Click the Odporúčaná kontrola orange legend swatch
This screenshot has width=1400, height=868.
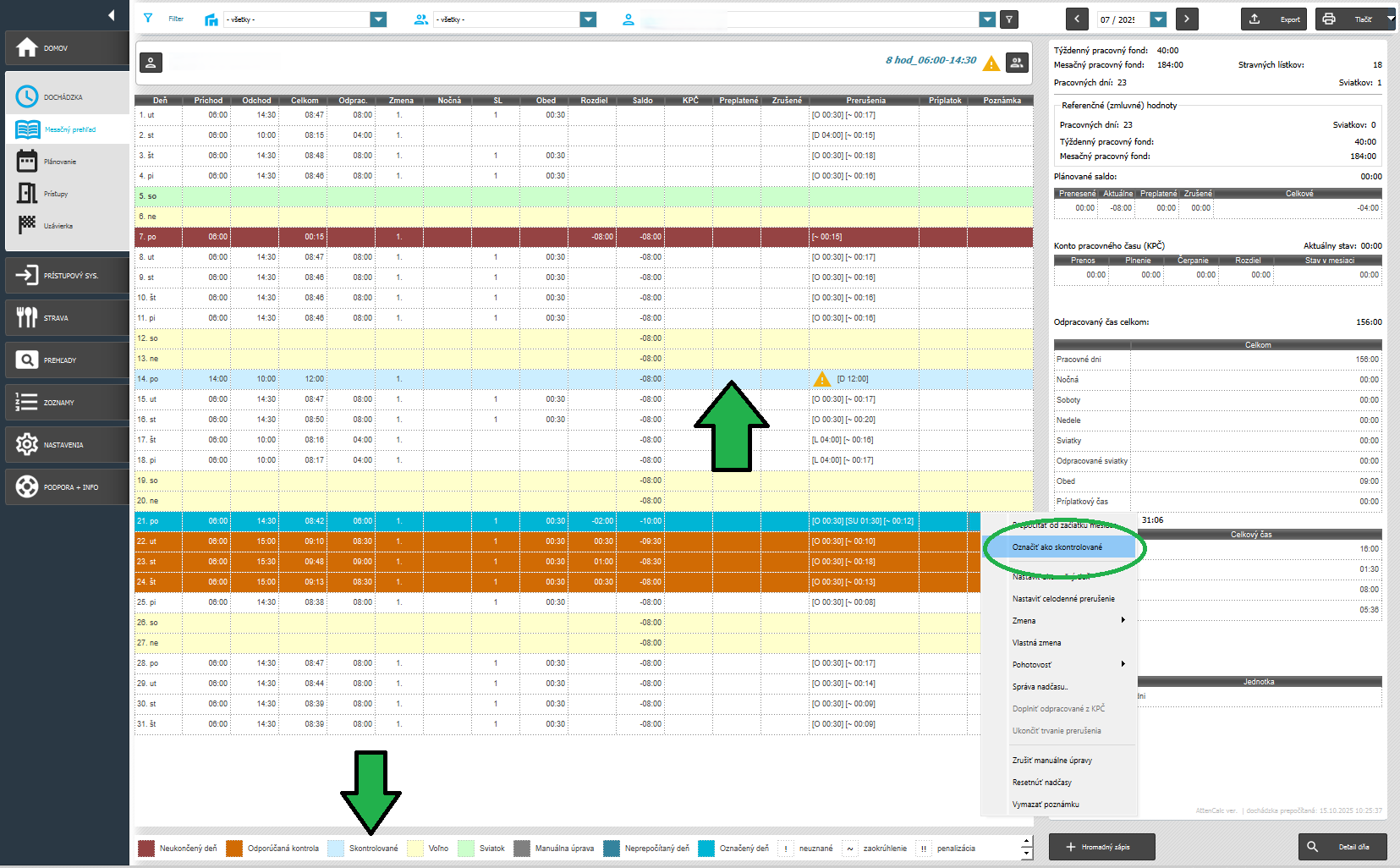click(x=234, y=849)
